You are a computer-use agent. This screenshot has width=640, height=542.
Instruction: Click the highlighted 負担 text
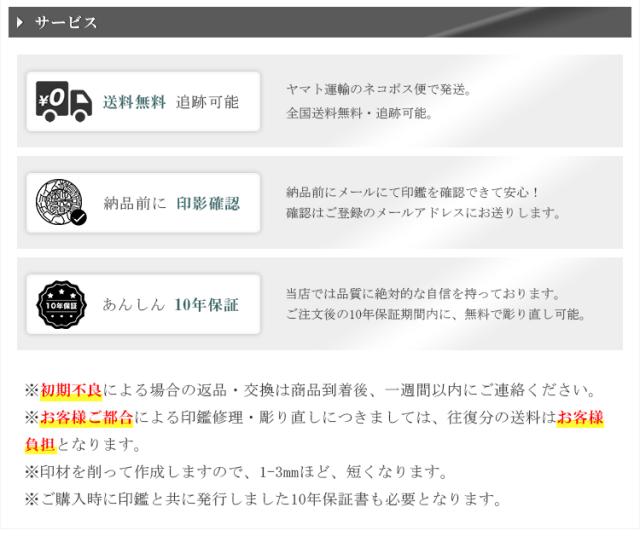(x=40, y=444)
